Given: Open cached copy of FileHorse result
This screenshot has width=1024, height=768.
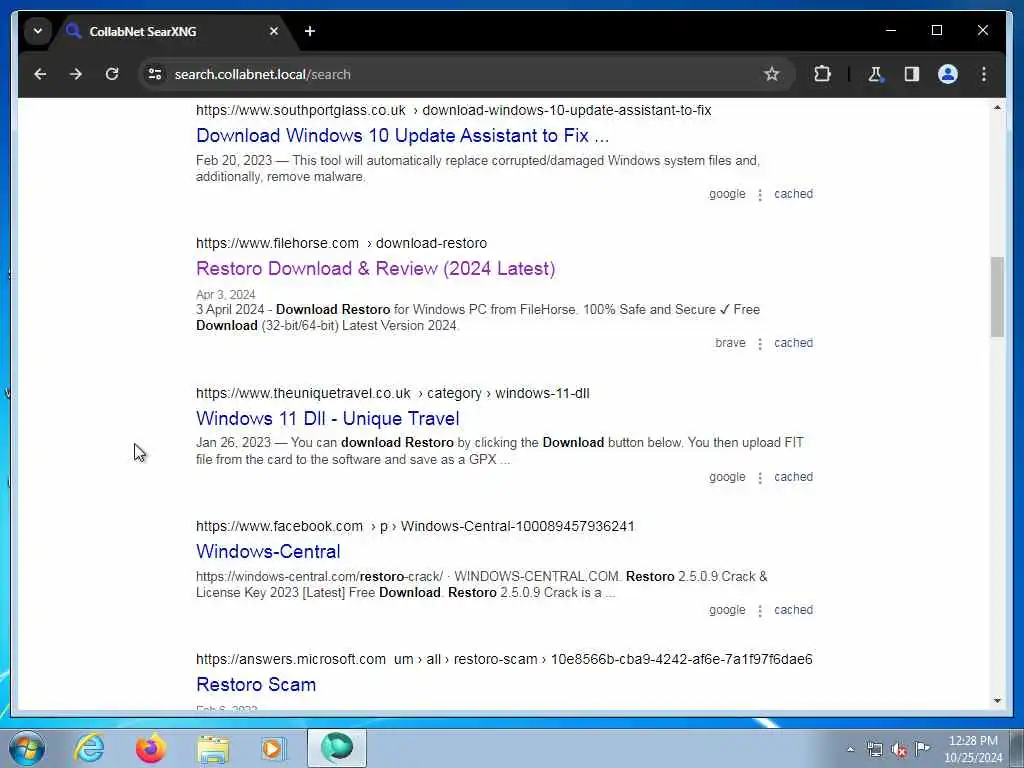Looking at the screenshot, I should click(793, 343).
